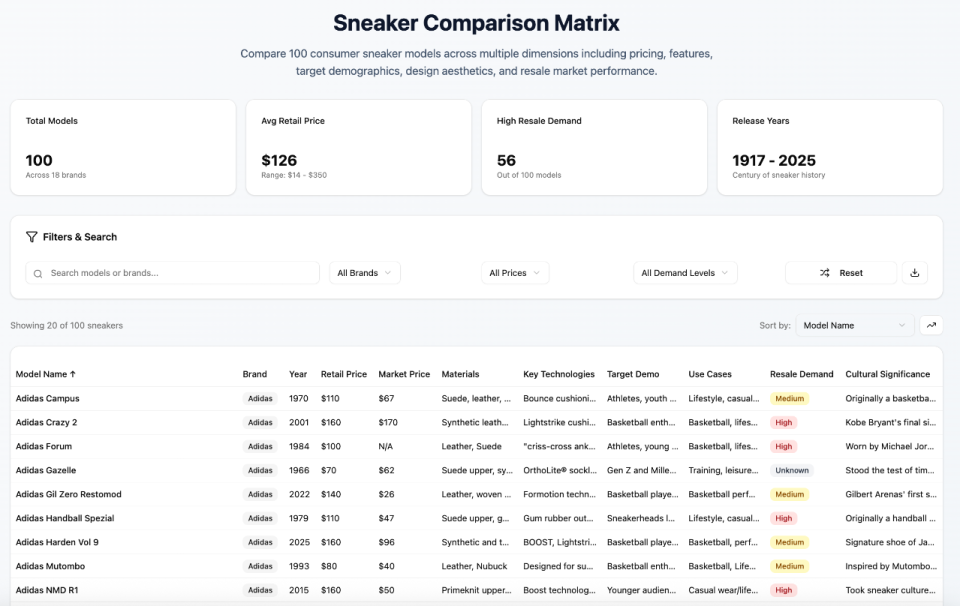Click the Materials column header
This screenshot has width=960, height=606.
pos(460,374)
